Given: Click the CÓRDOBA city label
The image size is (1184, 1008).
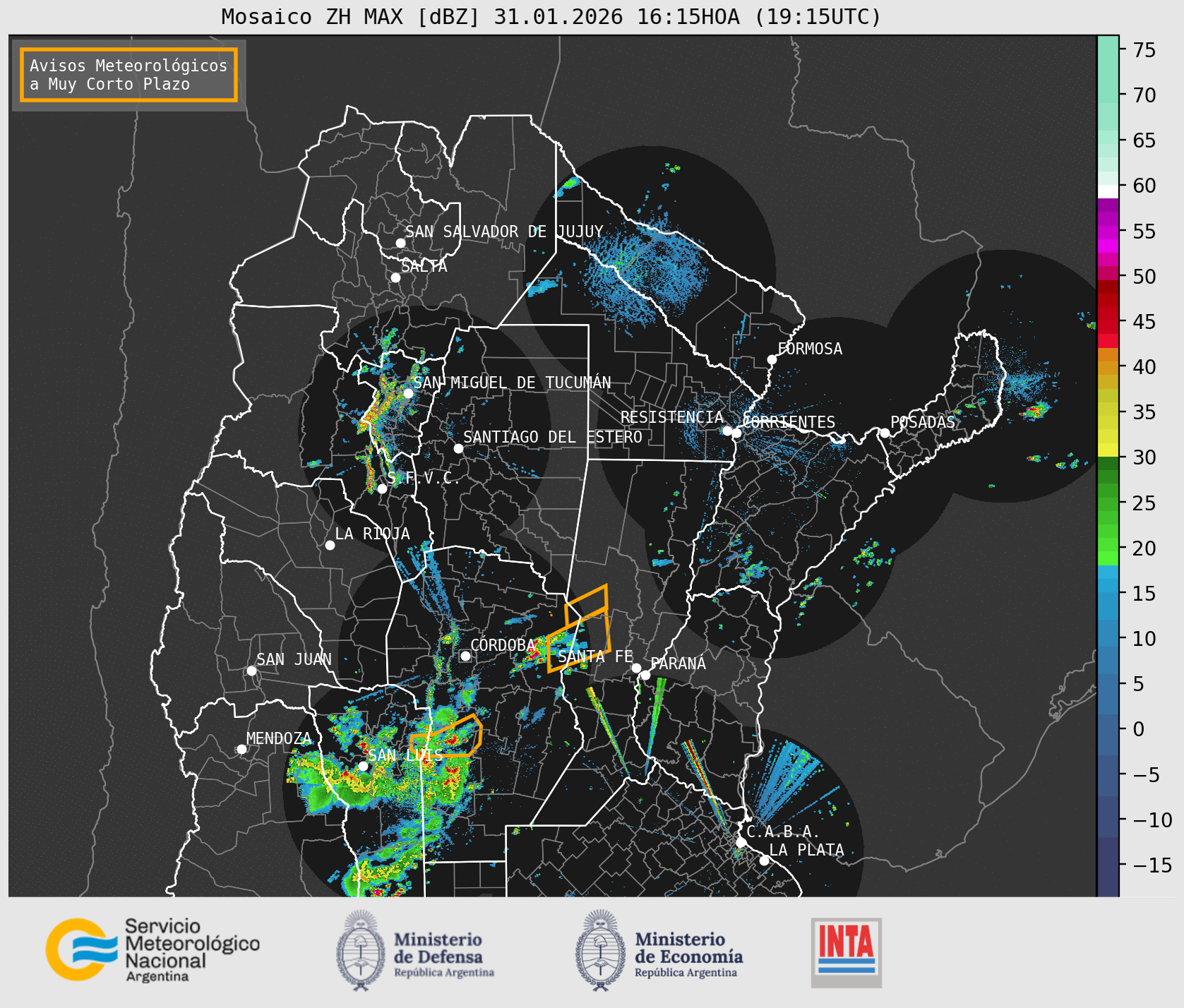Looking at the screenshot, I should point(503,645).
